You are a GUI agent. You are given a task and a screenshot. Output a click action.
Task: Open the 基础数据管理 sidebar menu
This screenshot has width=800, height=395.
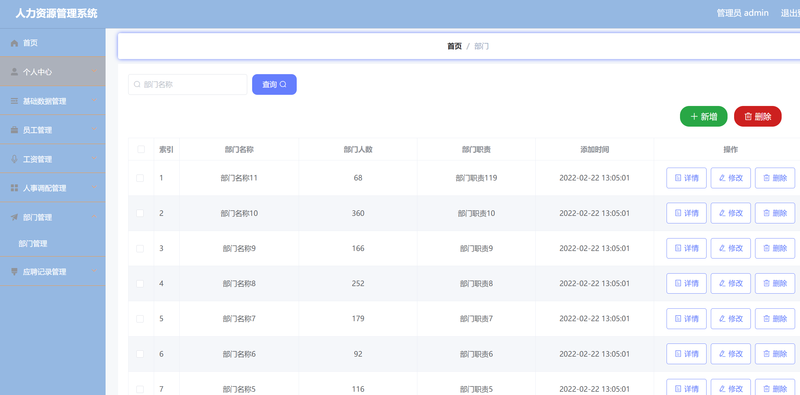(53, 101)
